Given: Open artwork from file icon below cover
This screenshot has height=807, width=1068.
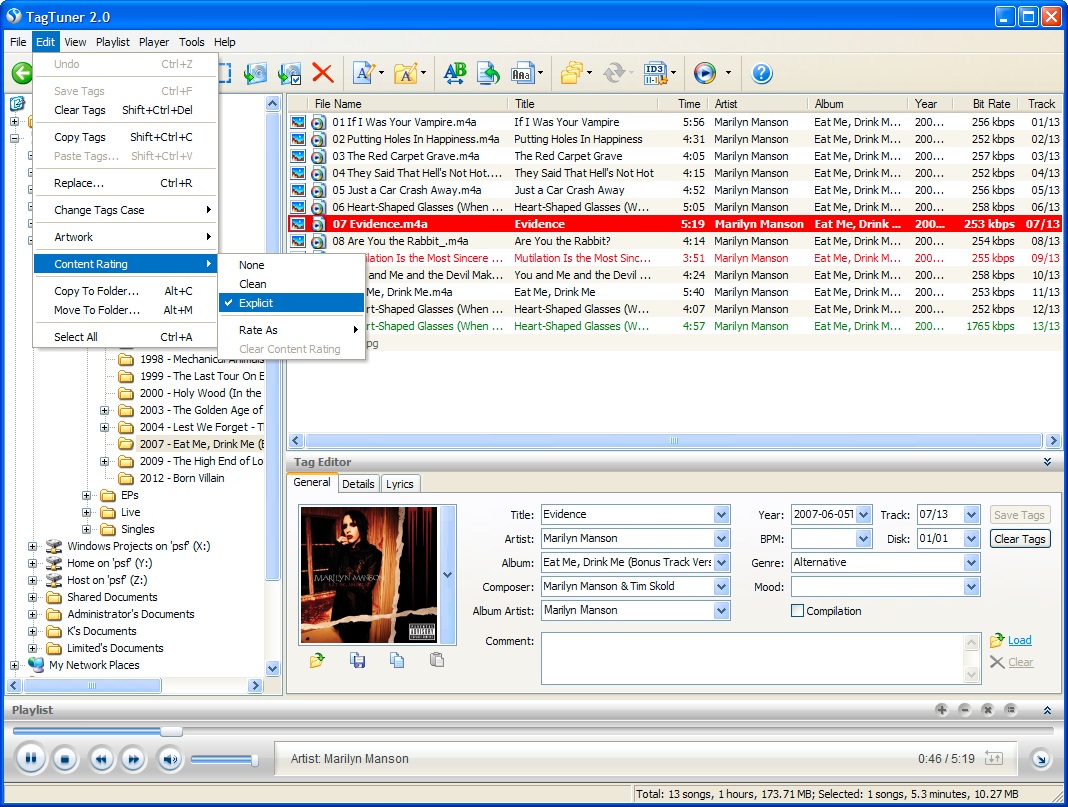Looking at the screenshot, I should pyautogui.click(x=317, y=660).
